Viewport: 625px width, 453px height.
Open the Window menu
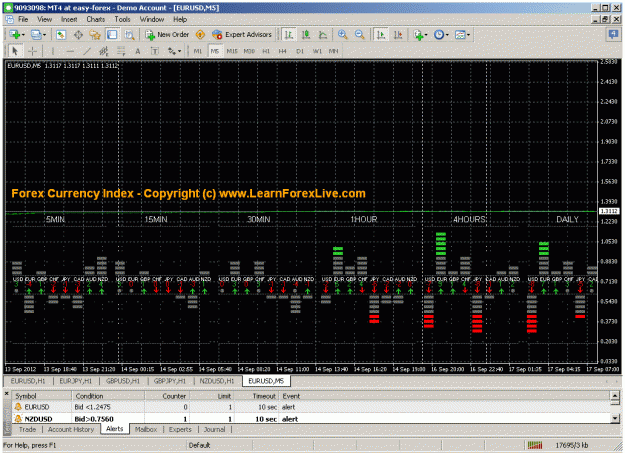coord(152,19)
